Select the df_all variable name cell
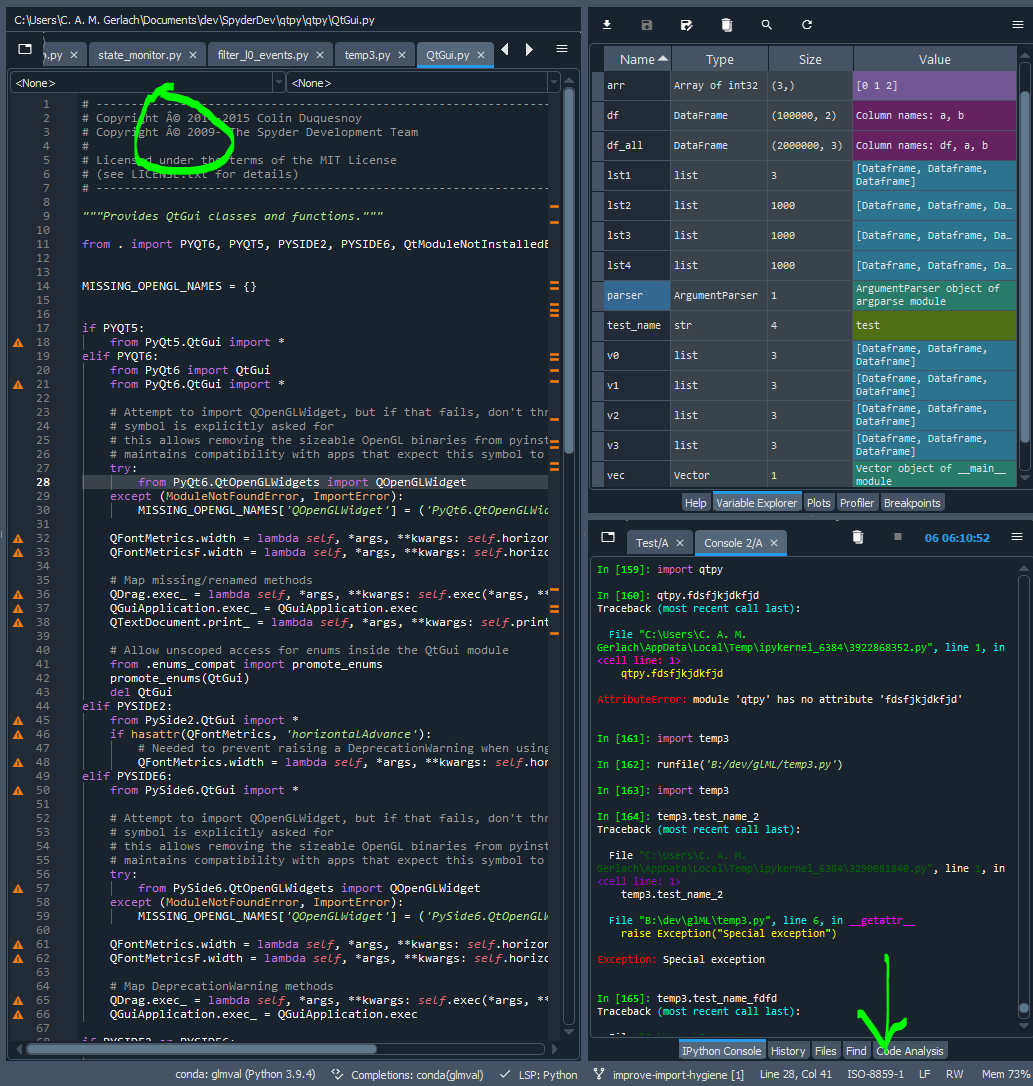Image resolution: width=1033 pixels, height=1086 pixels. pyautogui.click(x=637, y=145)
